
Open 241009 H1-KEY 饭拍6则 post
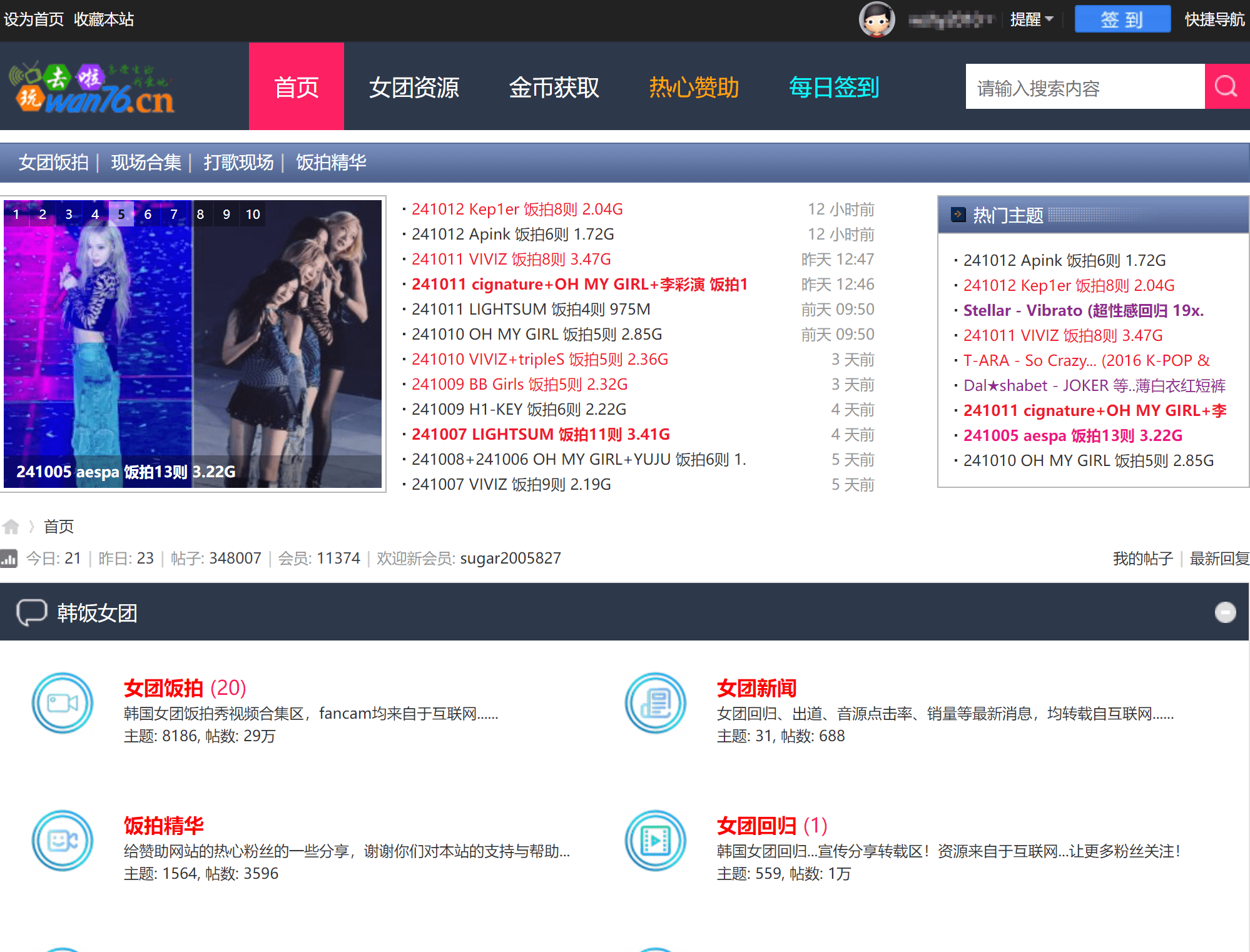[x=519, y=409]
